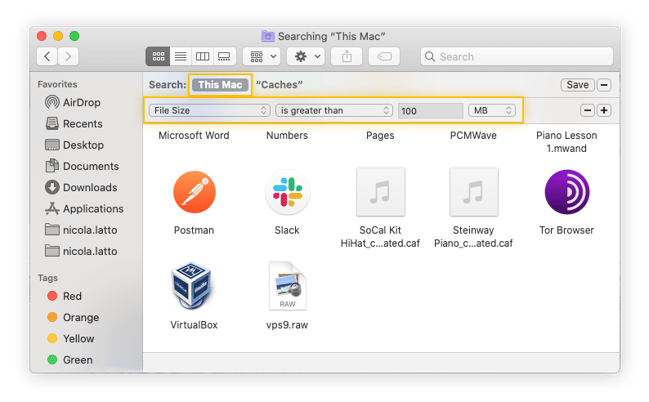Zoom the window with green button

[74, 36]
